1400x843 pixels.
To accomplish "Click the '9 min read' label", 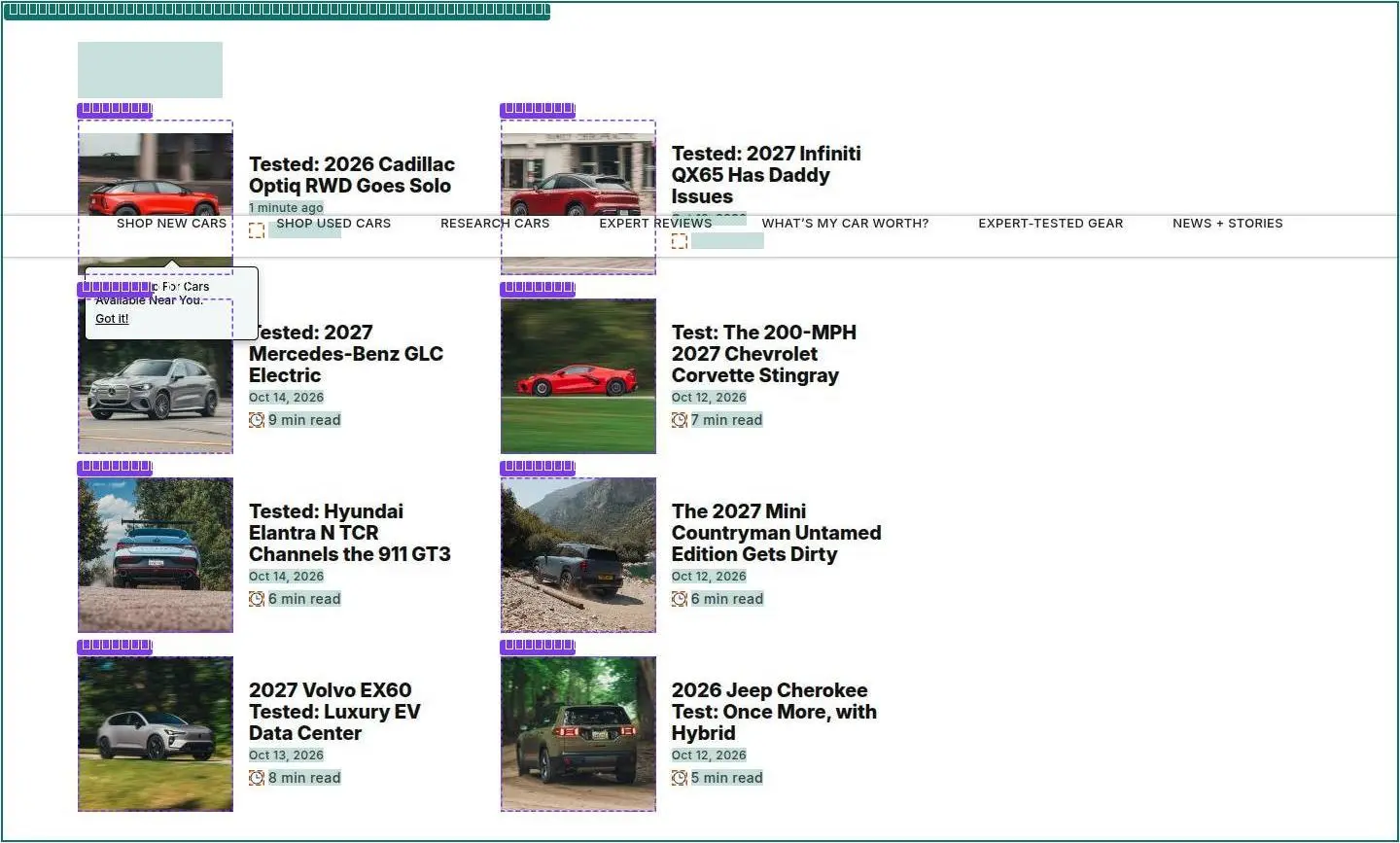I will (x=304, y=420).
